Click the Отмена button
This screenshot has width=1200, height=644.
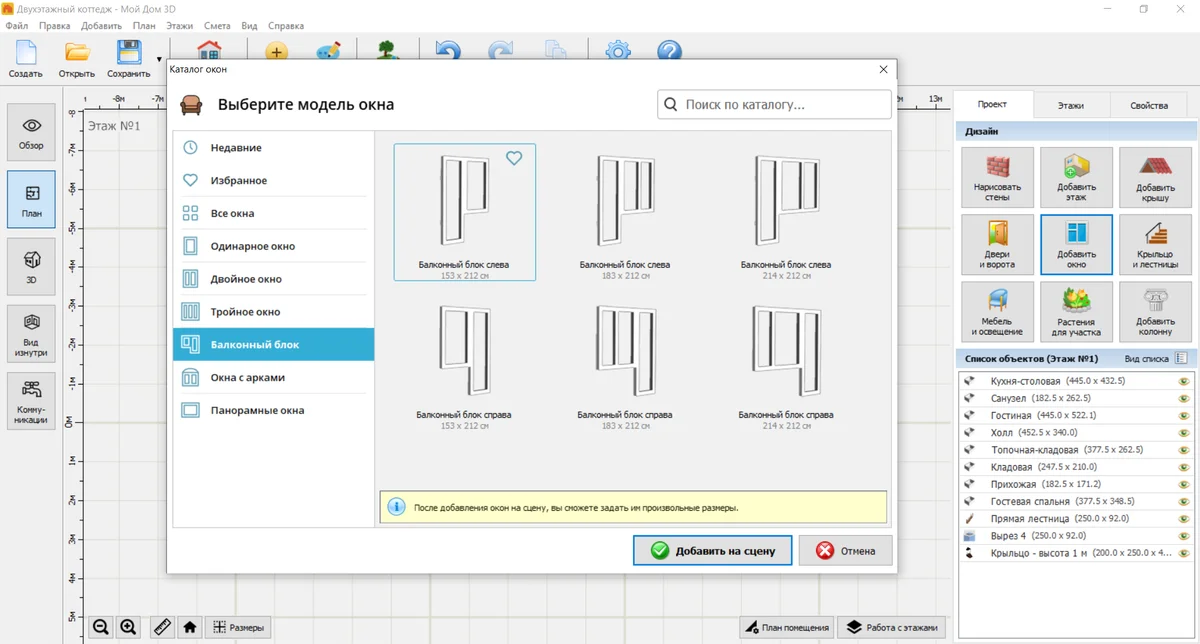pos(845,550)
